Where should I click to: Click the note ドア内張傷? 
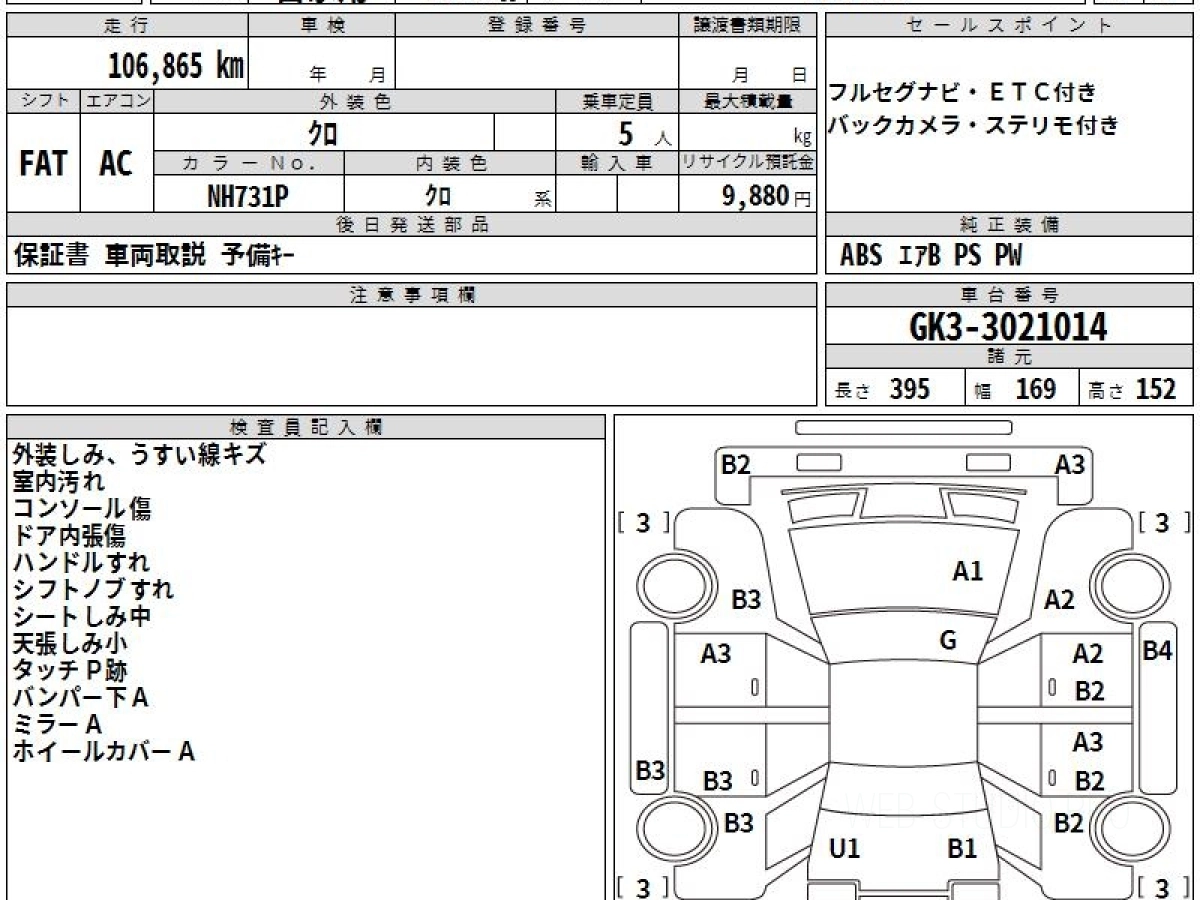tap(70, 536)
